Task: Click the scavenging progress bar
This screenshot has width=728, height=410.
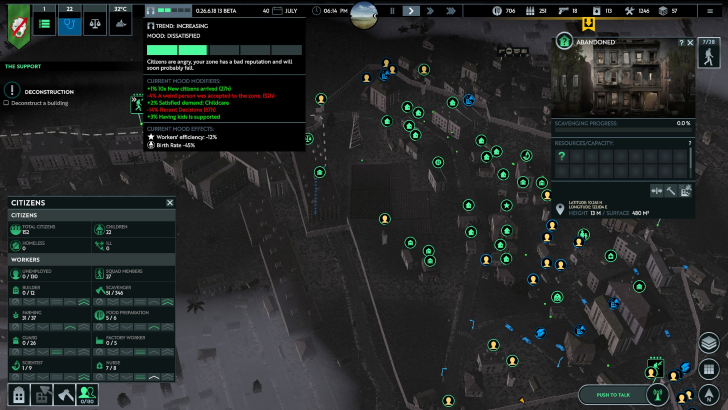Action: pos(623,130)
